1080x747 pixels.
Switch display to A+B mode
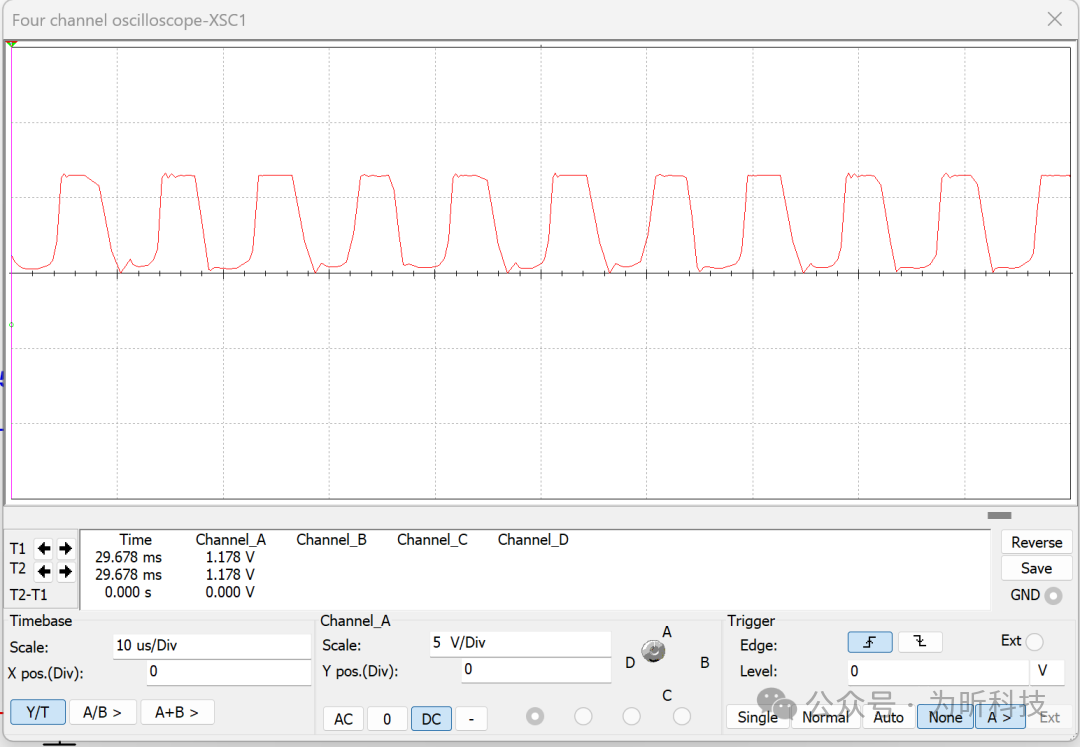click(x=177, y=712)
